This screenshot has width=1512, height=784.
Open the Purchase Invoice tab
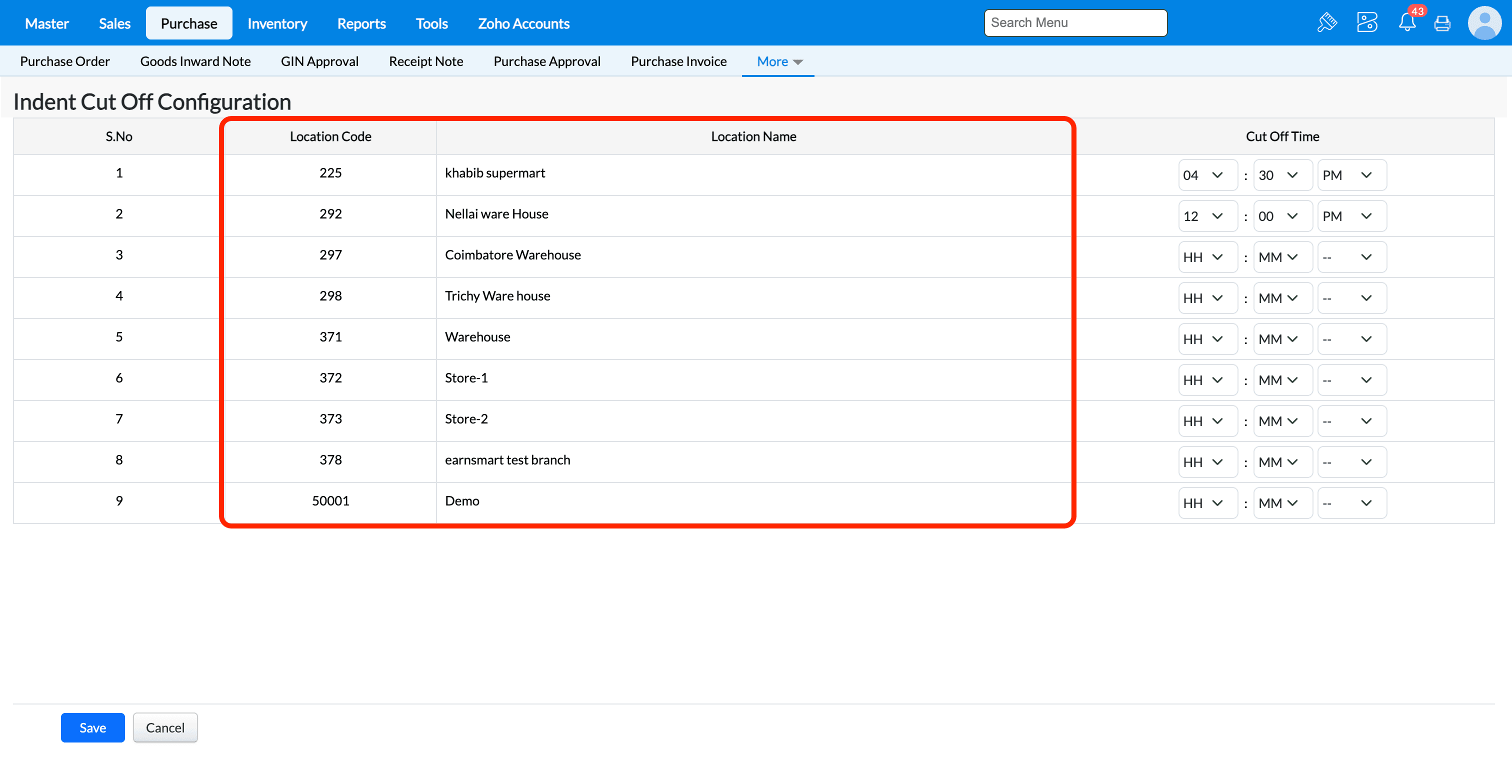[678, 61]
